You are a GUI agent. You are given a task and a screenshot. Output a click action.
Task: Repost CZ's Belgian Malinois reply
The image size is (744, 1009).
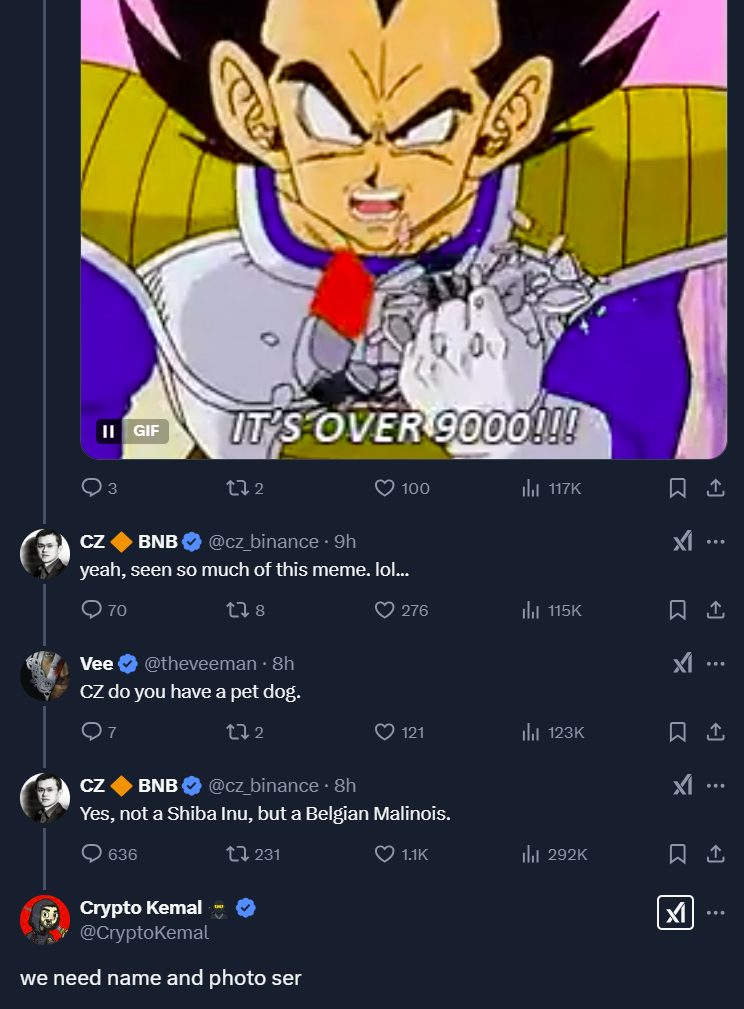click(238, 854)
